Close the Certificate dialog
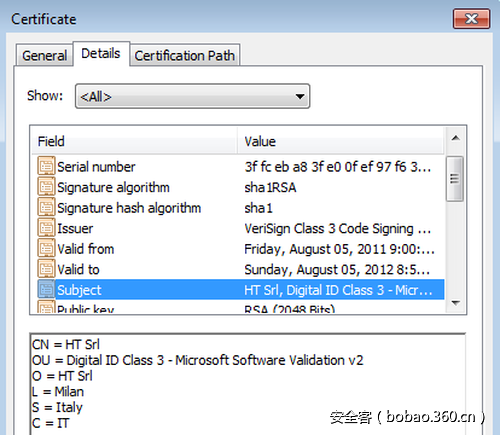Image resolution: width=500 pixels, height=435 pixels. pos(471,19)
